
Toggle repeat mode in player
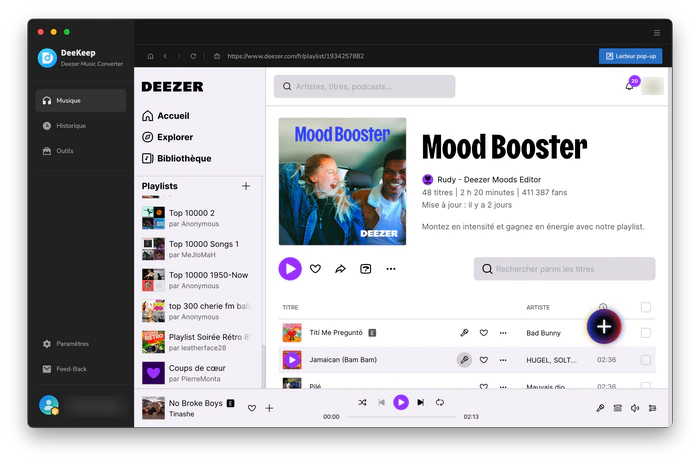440,402
